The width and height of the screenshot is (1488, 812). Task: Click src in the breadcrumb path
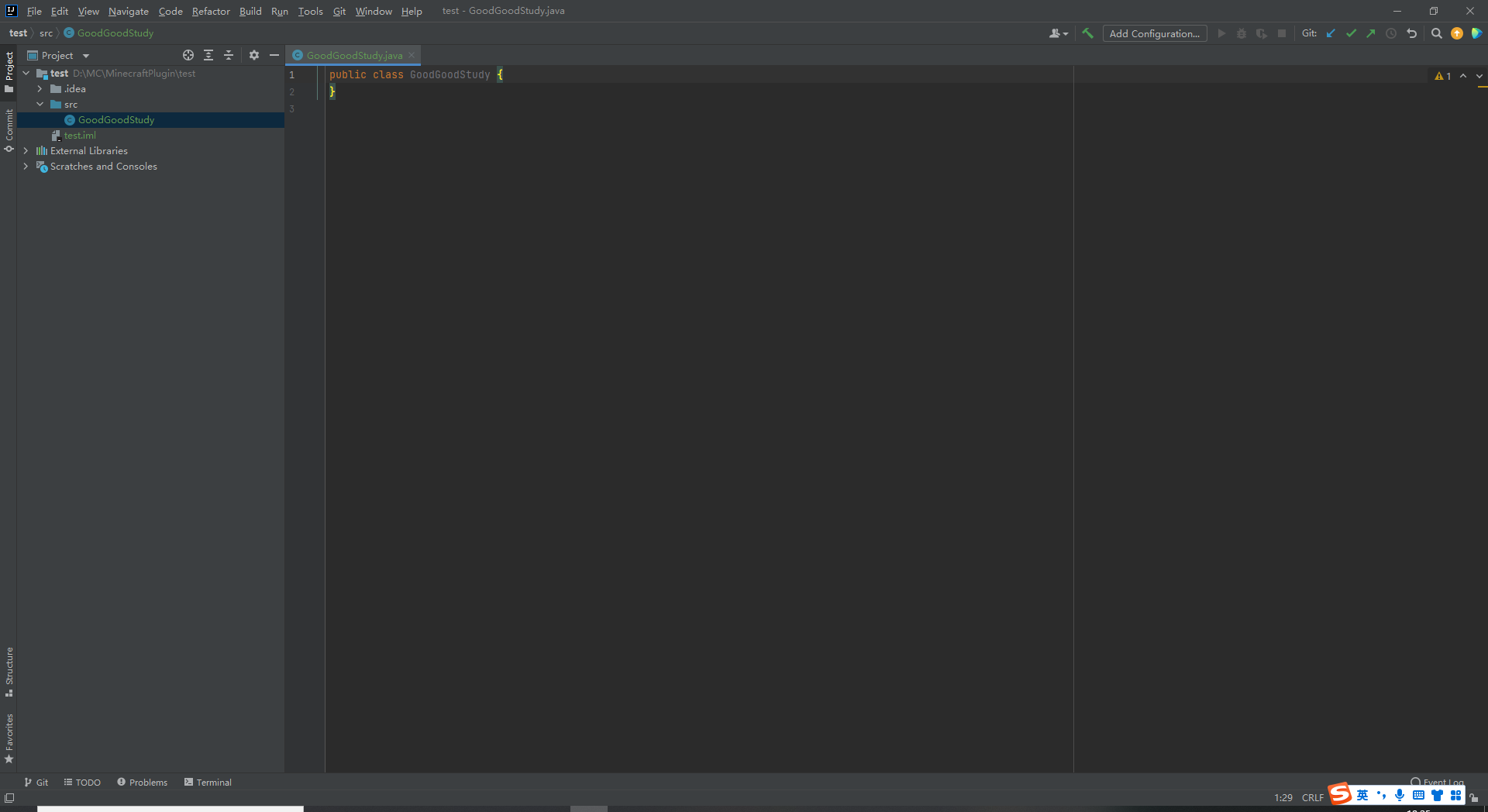tap(46, 33)
